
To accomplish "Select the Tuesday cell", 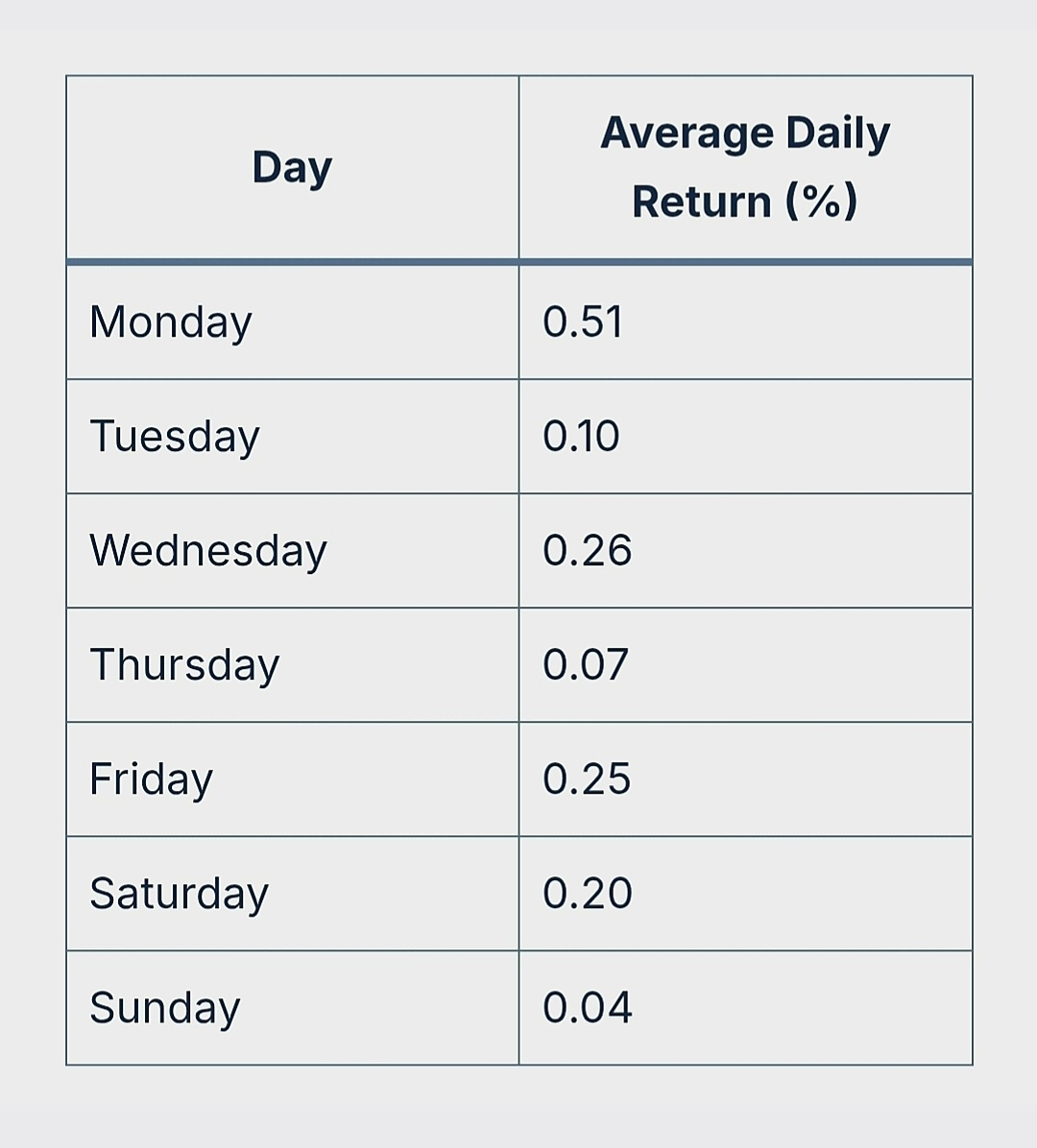I will click(x=175, y=437).
